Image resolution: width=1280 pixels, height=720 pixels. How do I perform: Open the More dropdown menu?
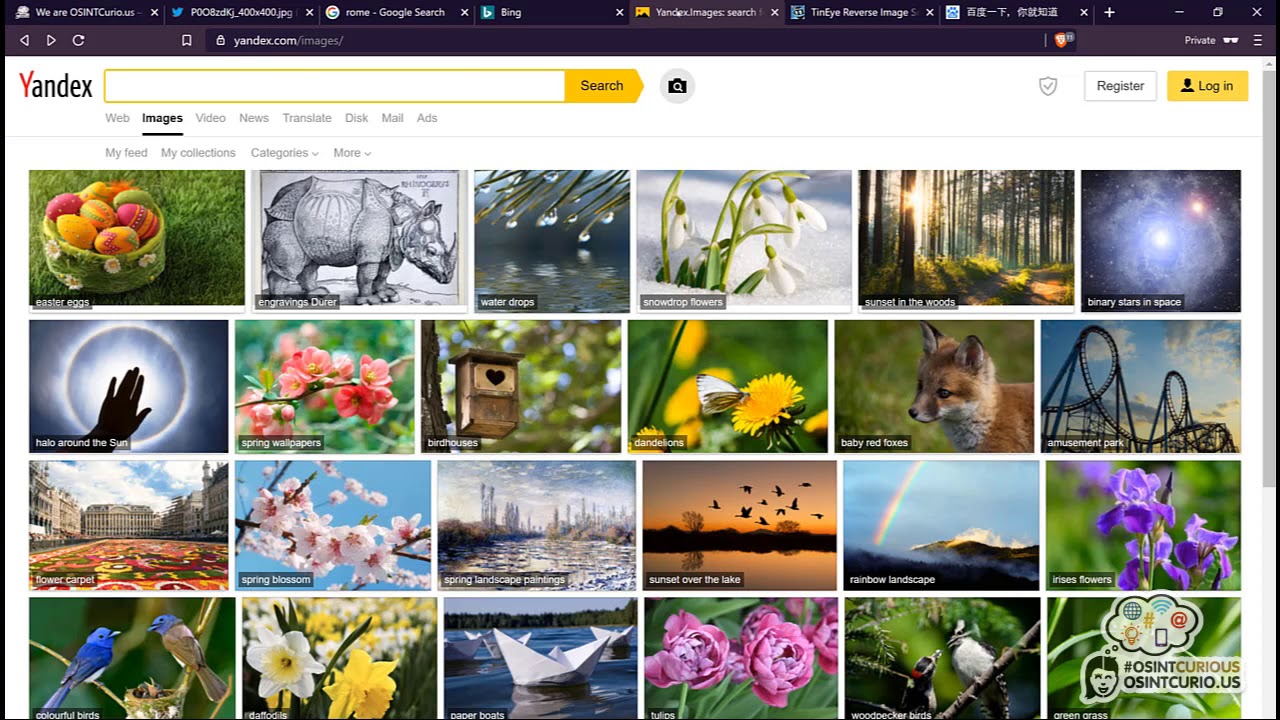tap(350, 152)
